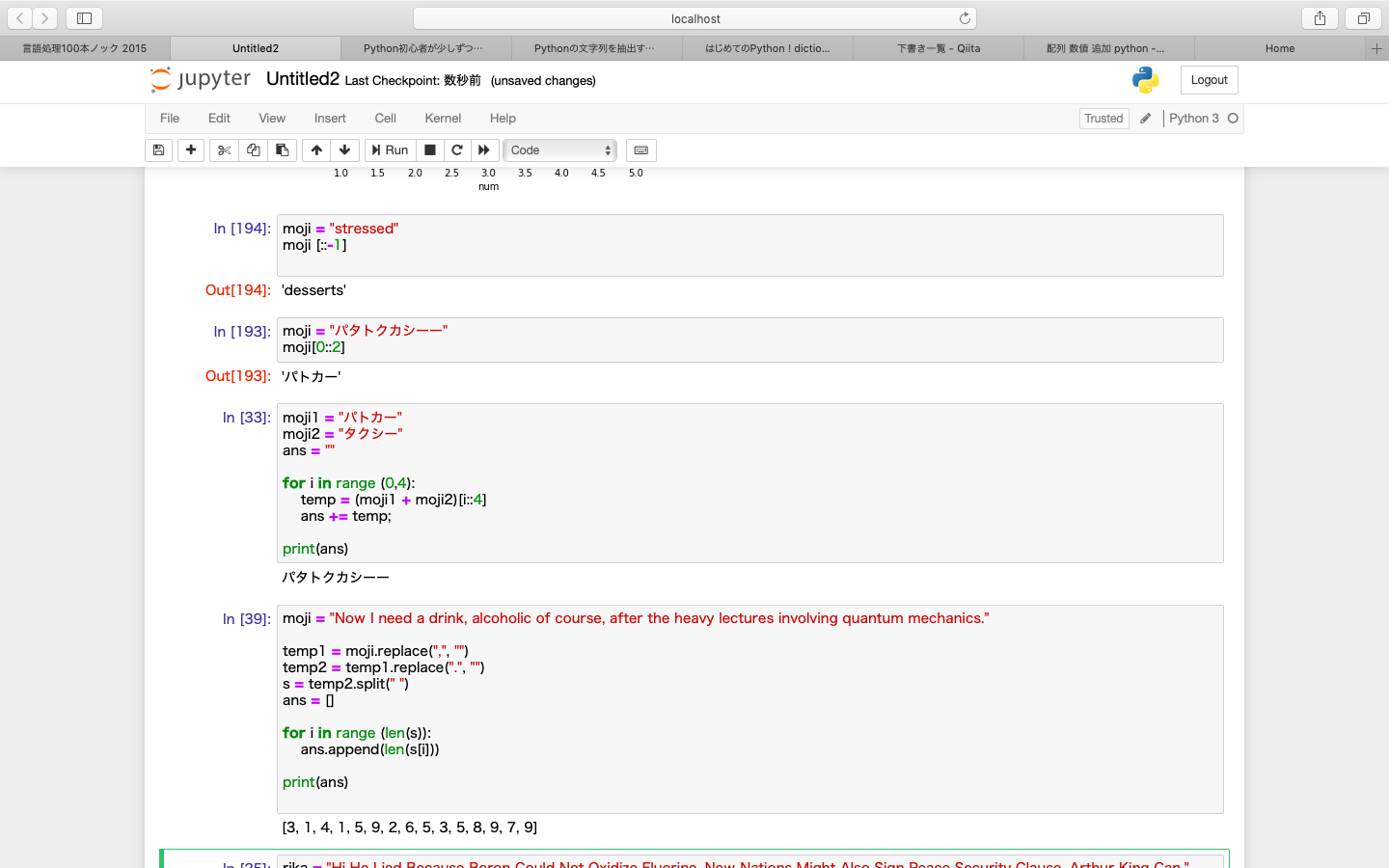Open the command palette keyboard icon
Viewport: 1389px width, 868px height.
click(641, 150)
